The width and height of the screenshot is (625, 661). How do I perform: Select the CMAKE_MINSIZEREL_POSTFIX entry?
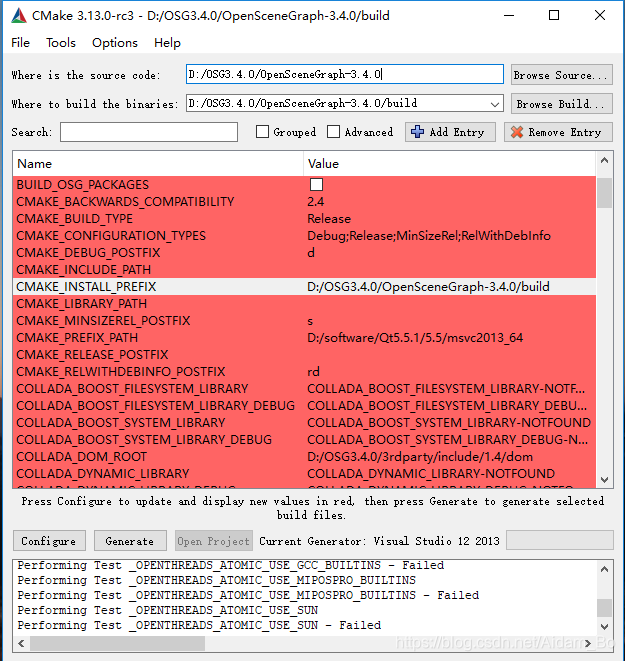103,321
